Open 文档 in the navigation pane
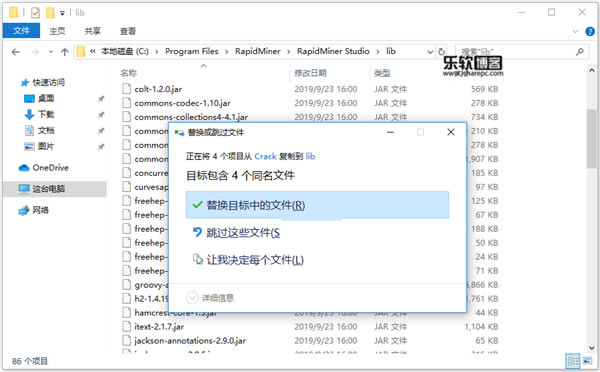 (x=46, y=131)
